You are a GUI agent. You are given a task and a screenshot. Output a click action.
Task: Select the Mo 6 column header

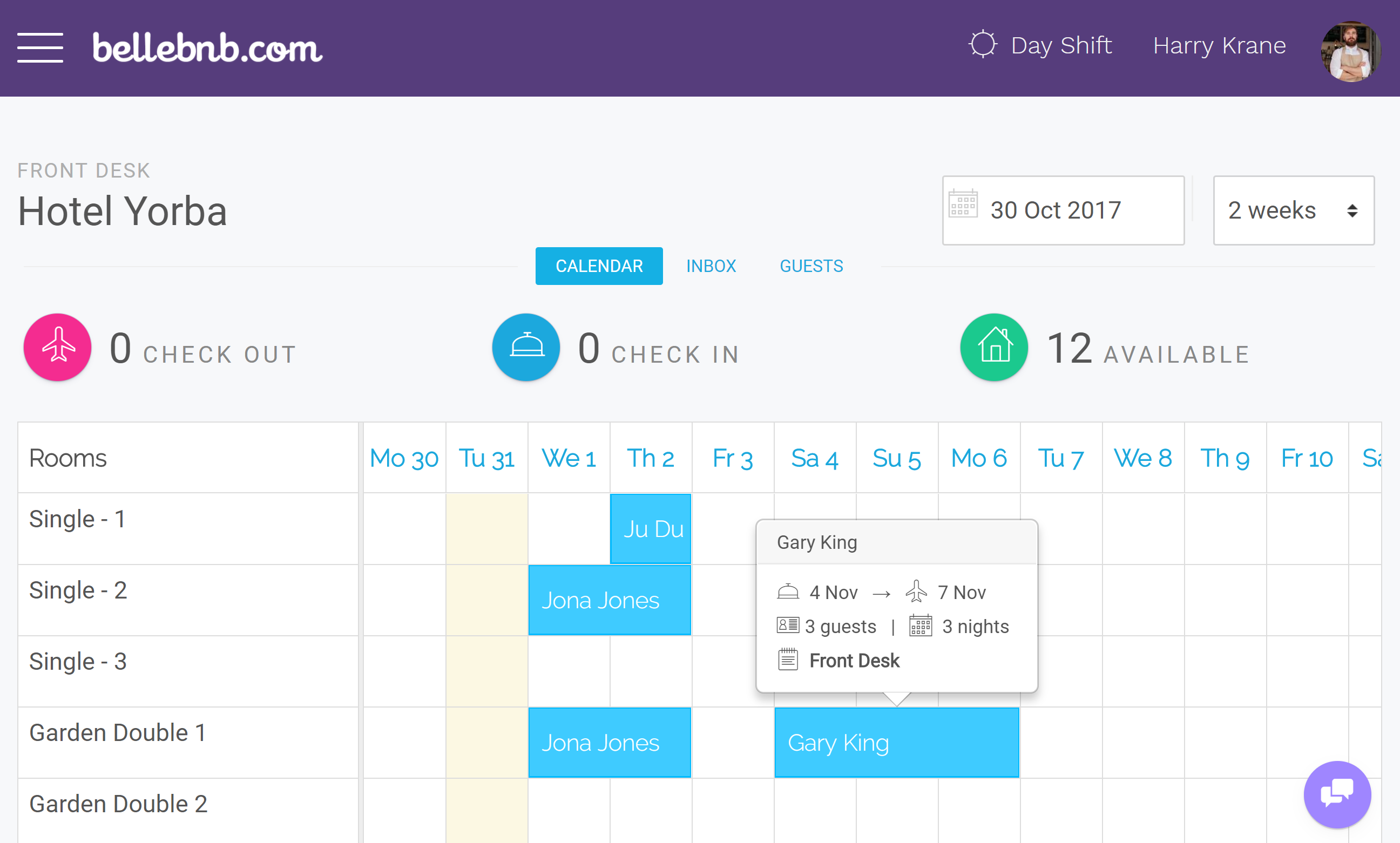point(979,458)
